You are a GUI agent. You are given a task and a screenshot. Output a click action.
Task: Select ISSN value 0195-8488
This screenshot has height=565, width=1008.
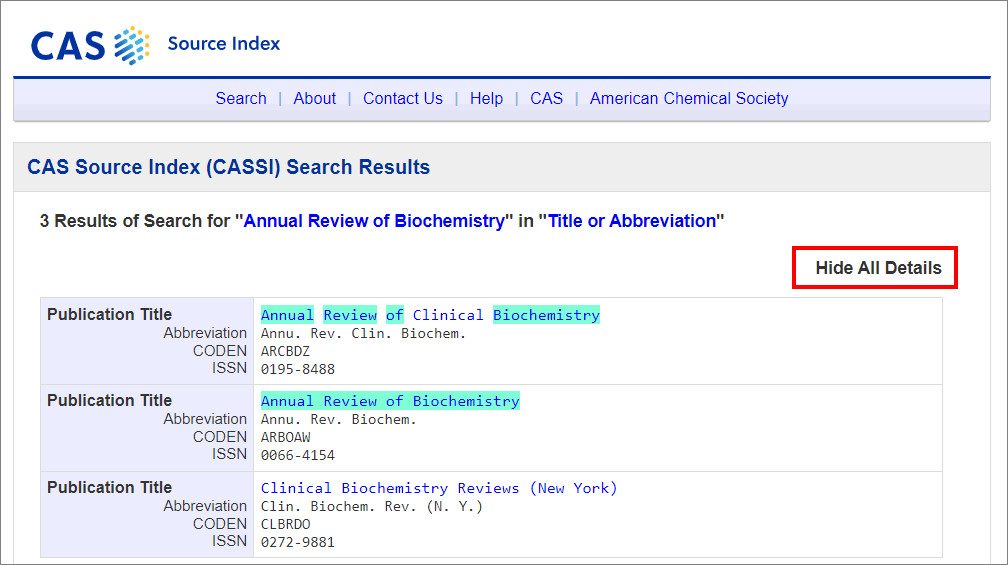point(298,370)
